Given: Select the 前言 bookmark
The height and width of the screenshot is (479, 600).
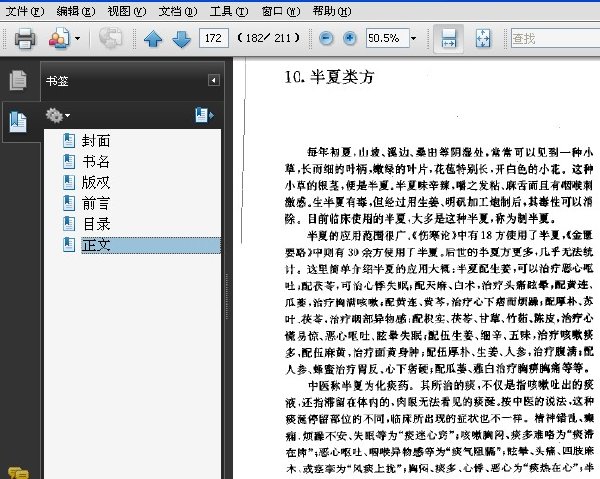Looking at the screenshot, I should (x=96, y=203).
